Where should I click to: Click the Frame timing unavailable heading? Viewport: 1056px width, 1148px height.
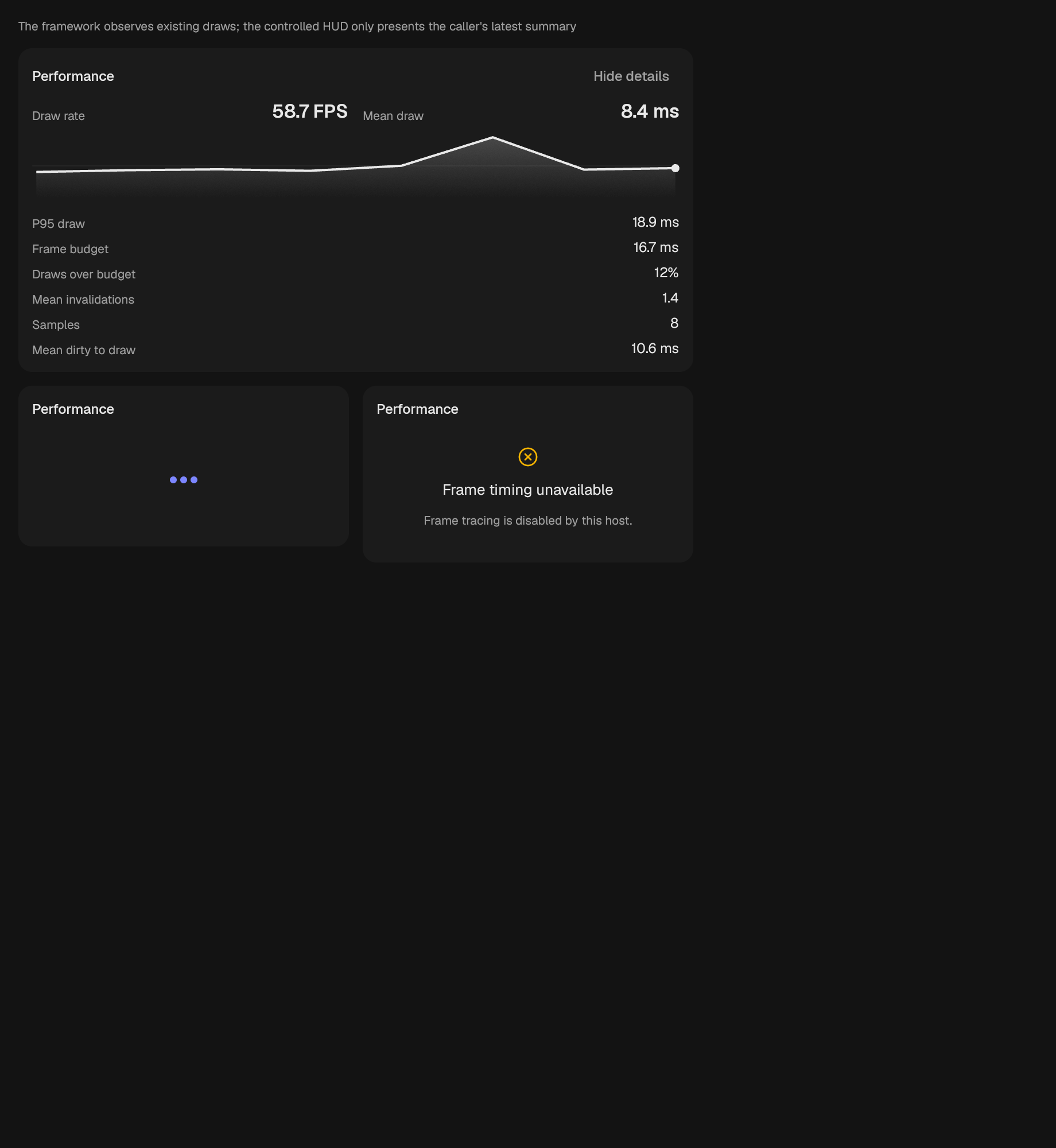[x=527, y=490]
